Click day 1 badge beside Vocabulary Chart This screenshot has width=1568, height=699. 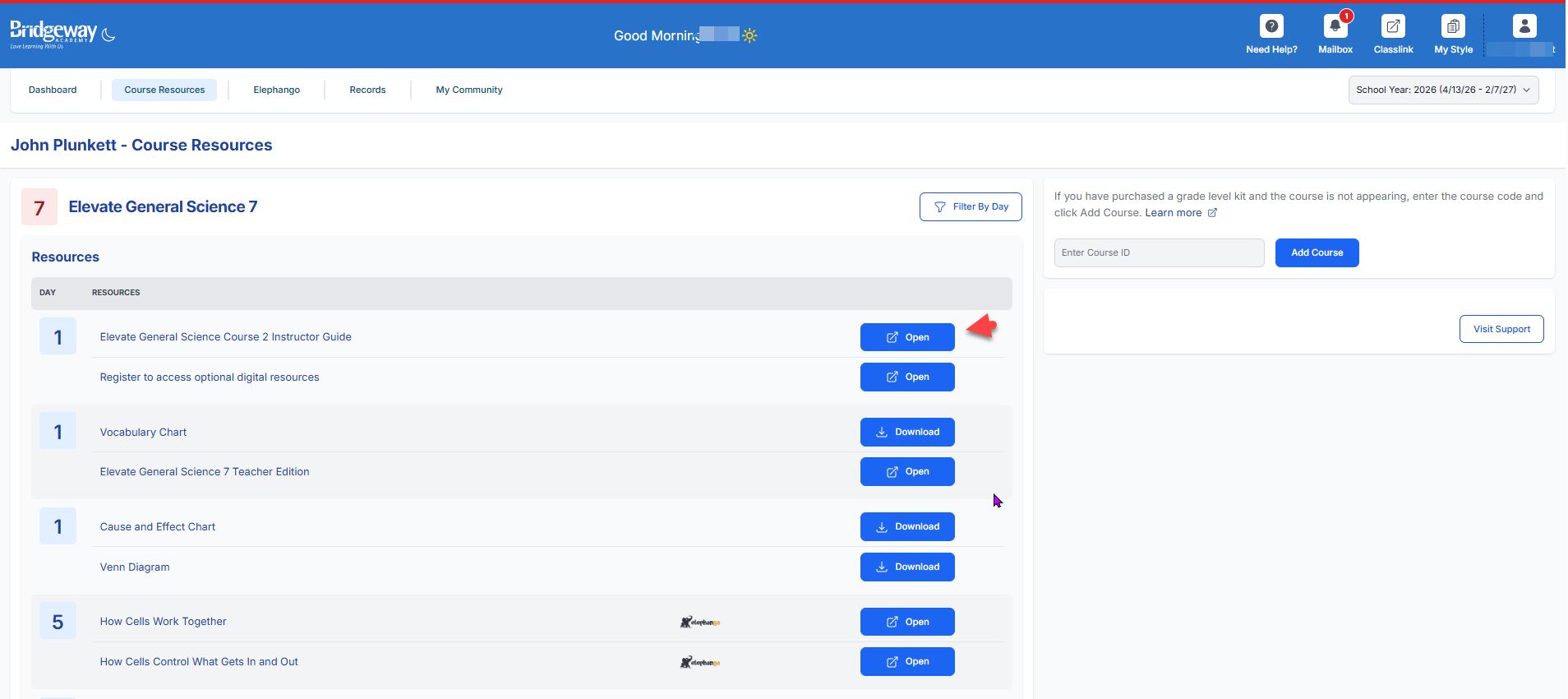click(58, 431)
